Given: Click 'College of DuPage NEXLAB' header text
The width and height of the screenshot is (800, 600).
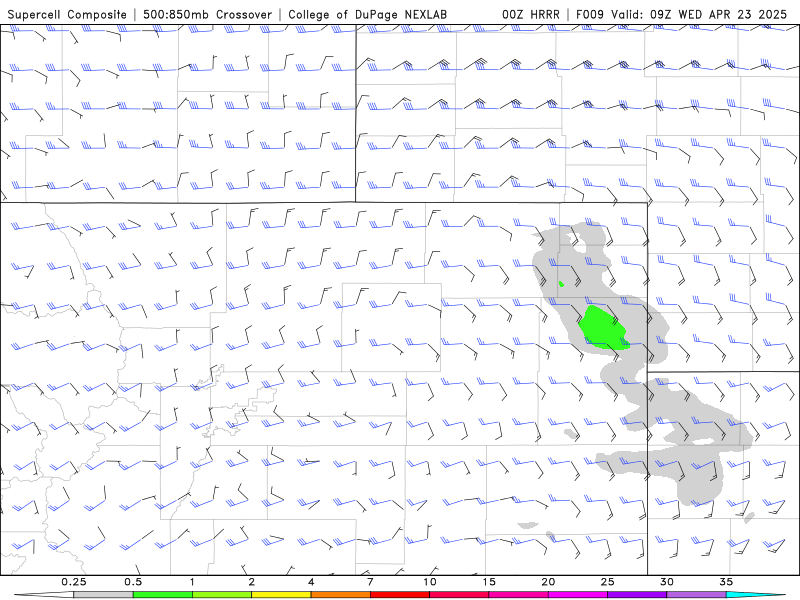Looking at the screenshot, I should (367, 14).
